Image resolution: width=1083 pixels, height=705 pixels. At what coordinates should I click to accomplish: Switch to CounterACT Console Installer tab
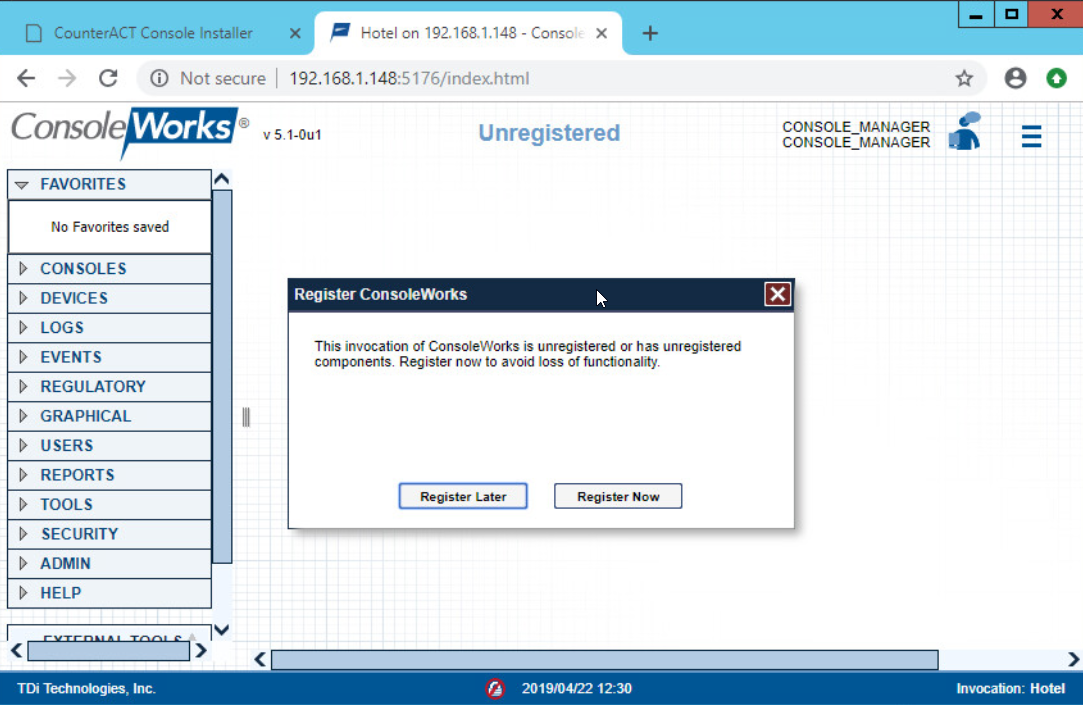point(153,33)
